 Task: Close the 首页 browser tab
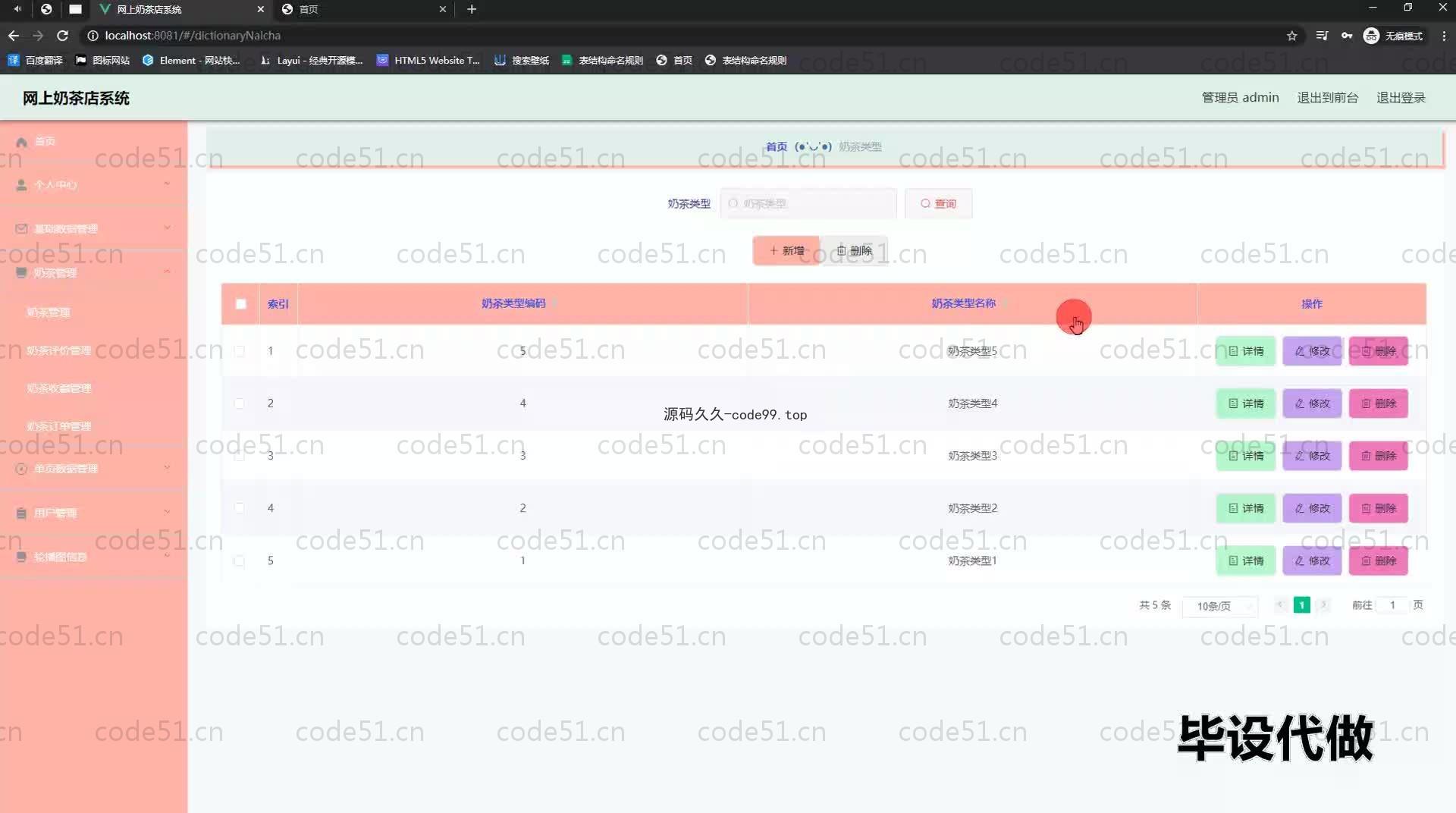pos(443,9)
